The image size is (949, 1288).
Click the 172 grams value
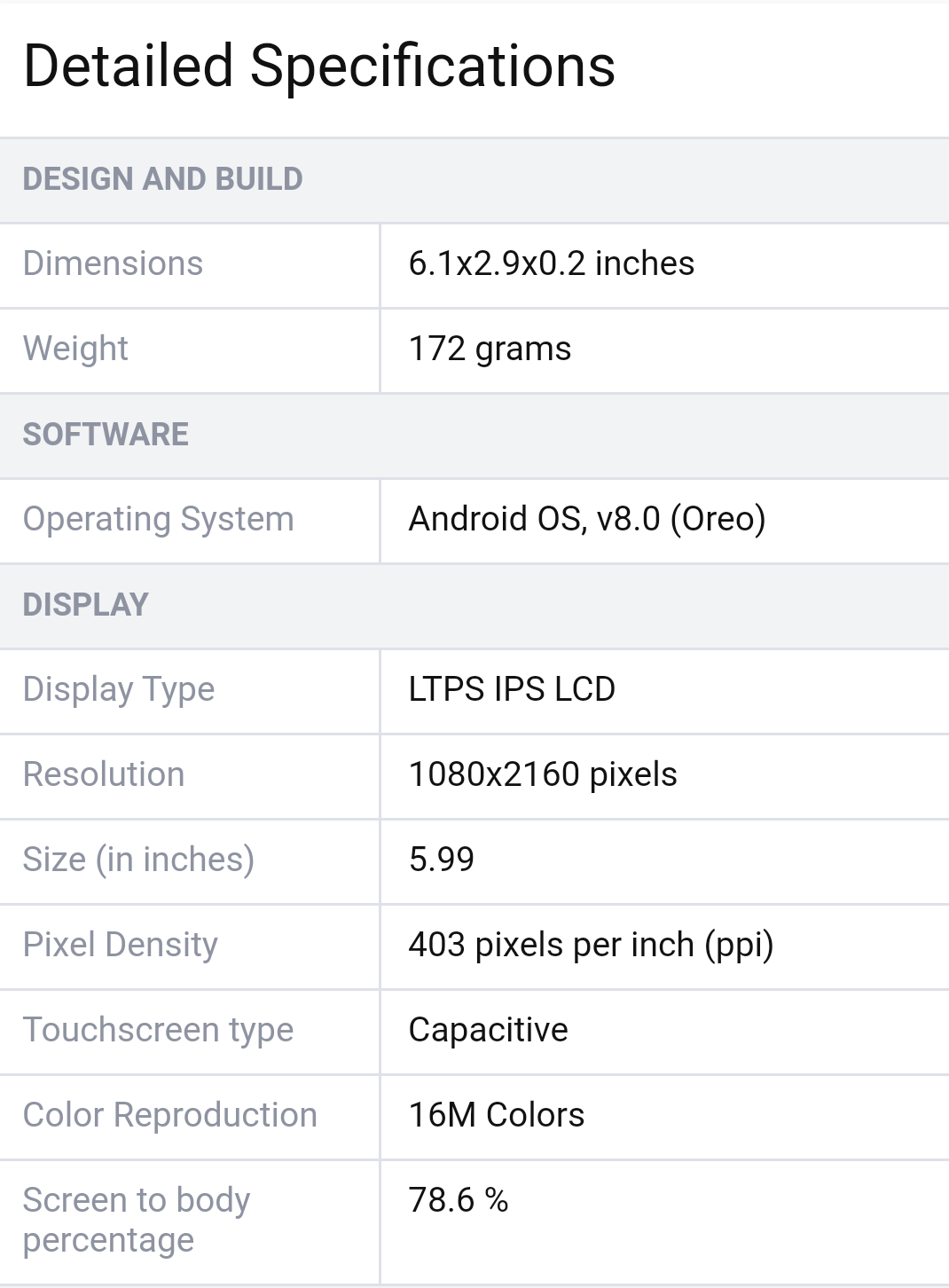pyautogui.click(x=490, y=349)
